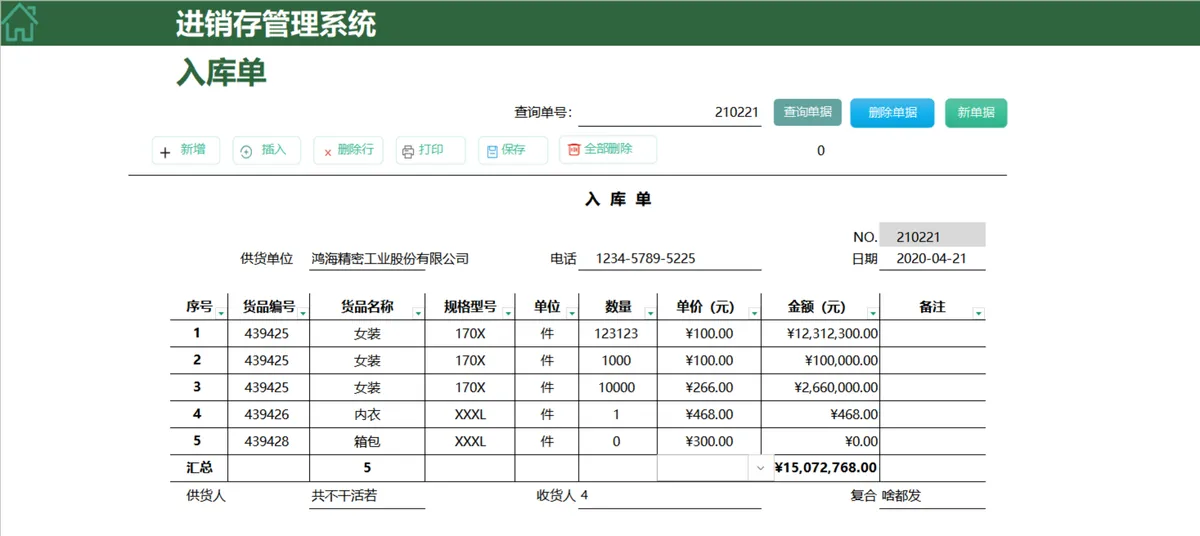Open the 规格型号 column filter dropdown
The height and width of the screenshot is (536, 1200).
pyautogui.click(x=507, y=314)
